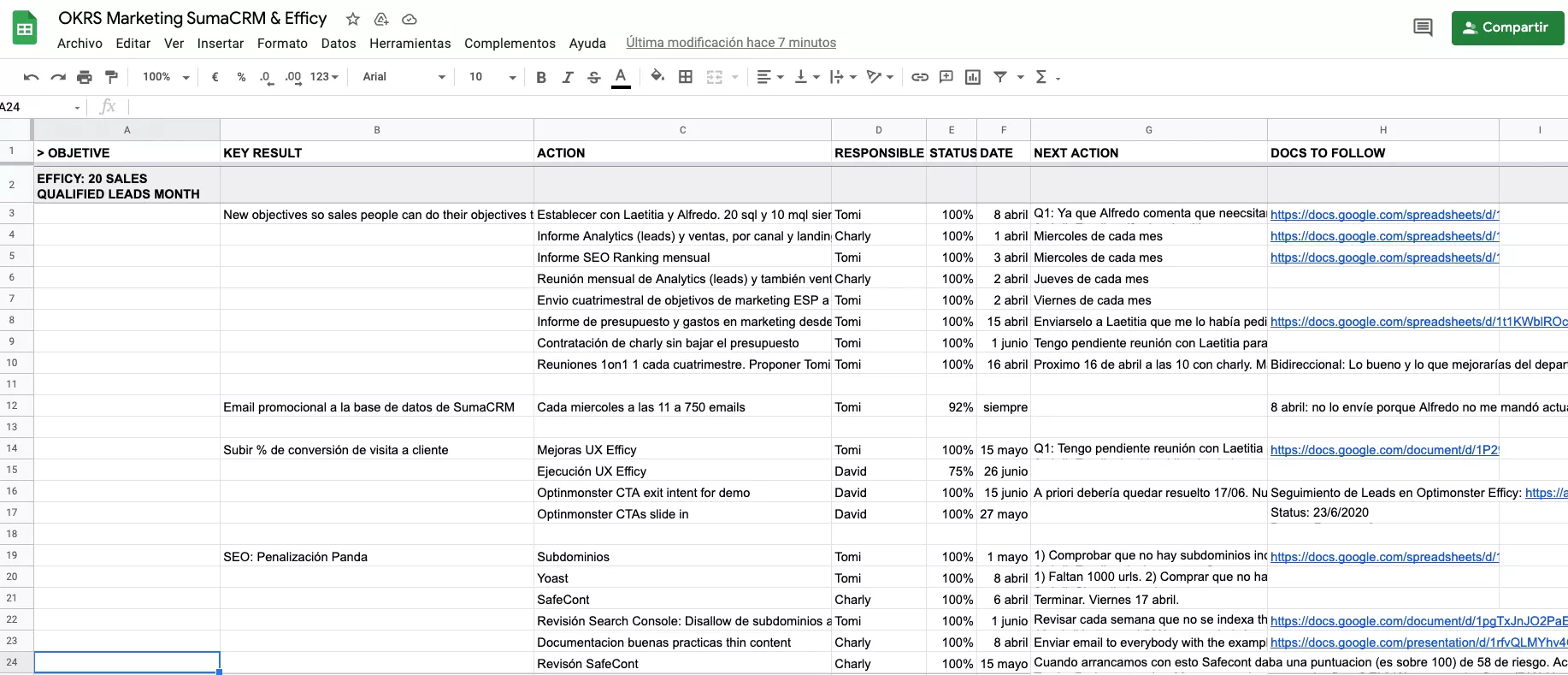Open the zoom 100% dropdown

(166, 77)
